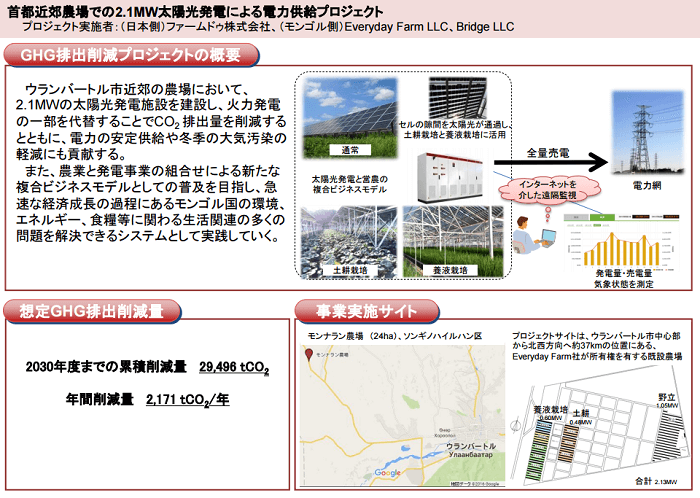Click the red map pin for モンナラン農場

308,355
